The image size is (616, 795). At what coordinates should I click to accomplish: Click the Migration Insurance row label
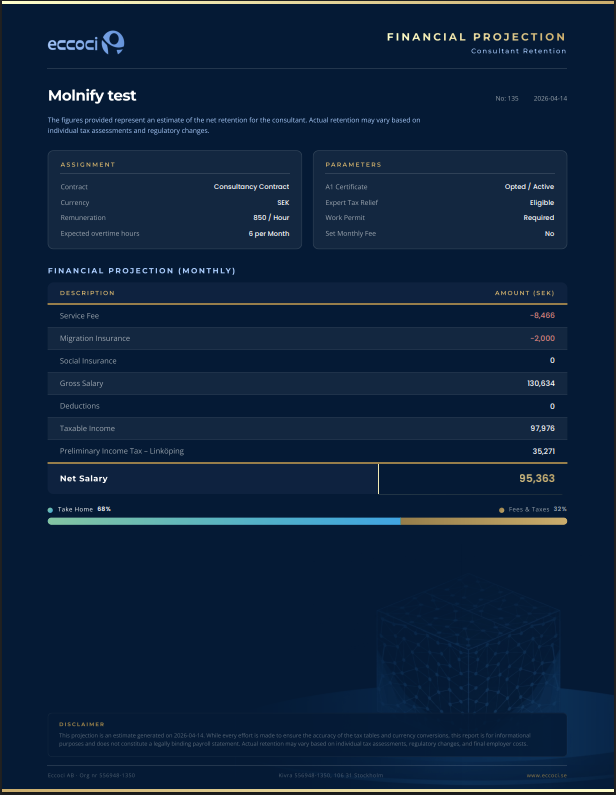coord(95,338)
